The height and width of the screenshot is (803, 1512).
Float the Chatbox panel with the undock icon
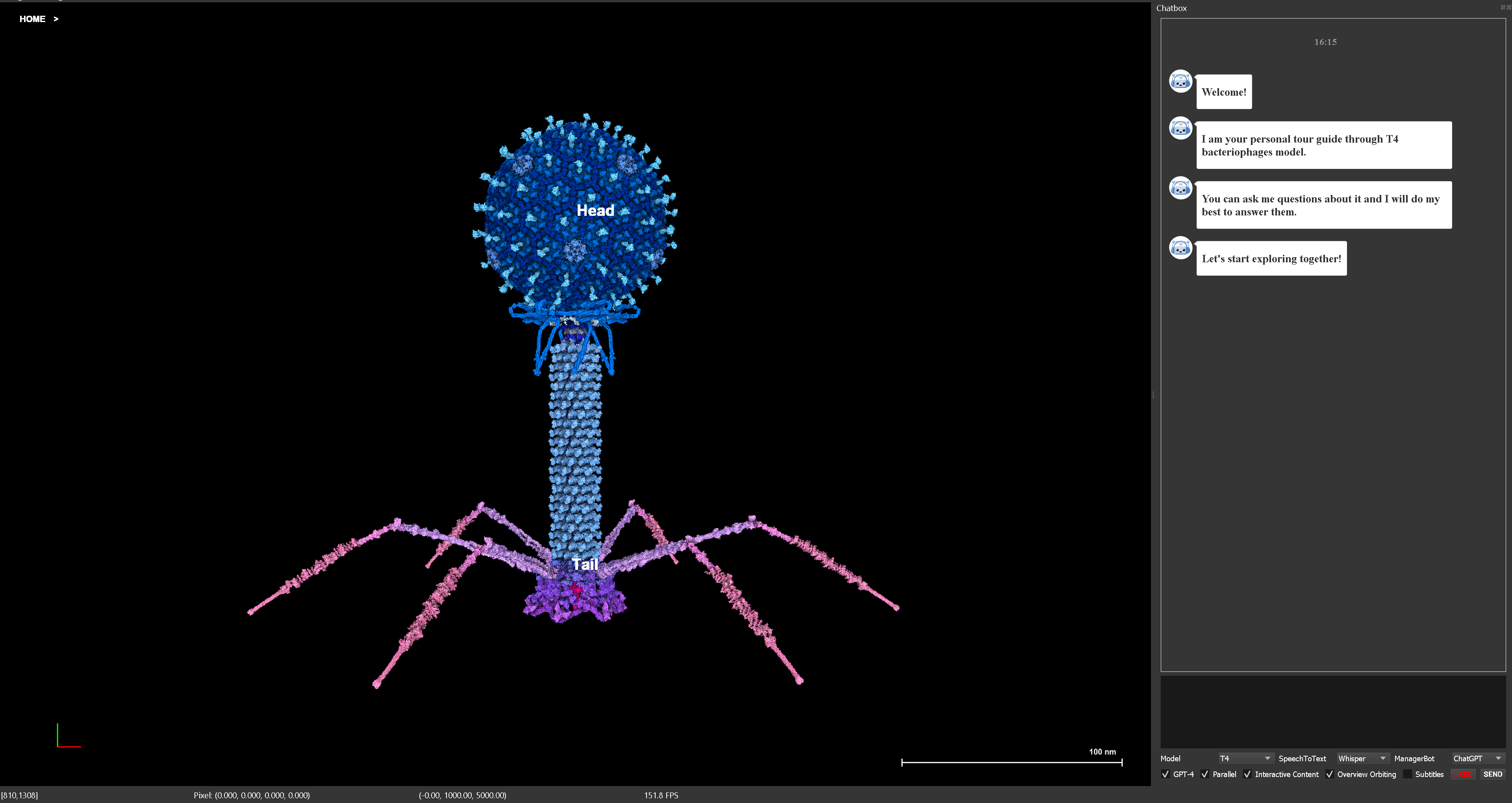[x=1503, y=7]
